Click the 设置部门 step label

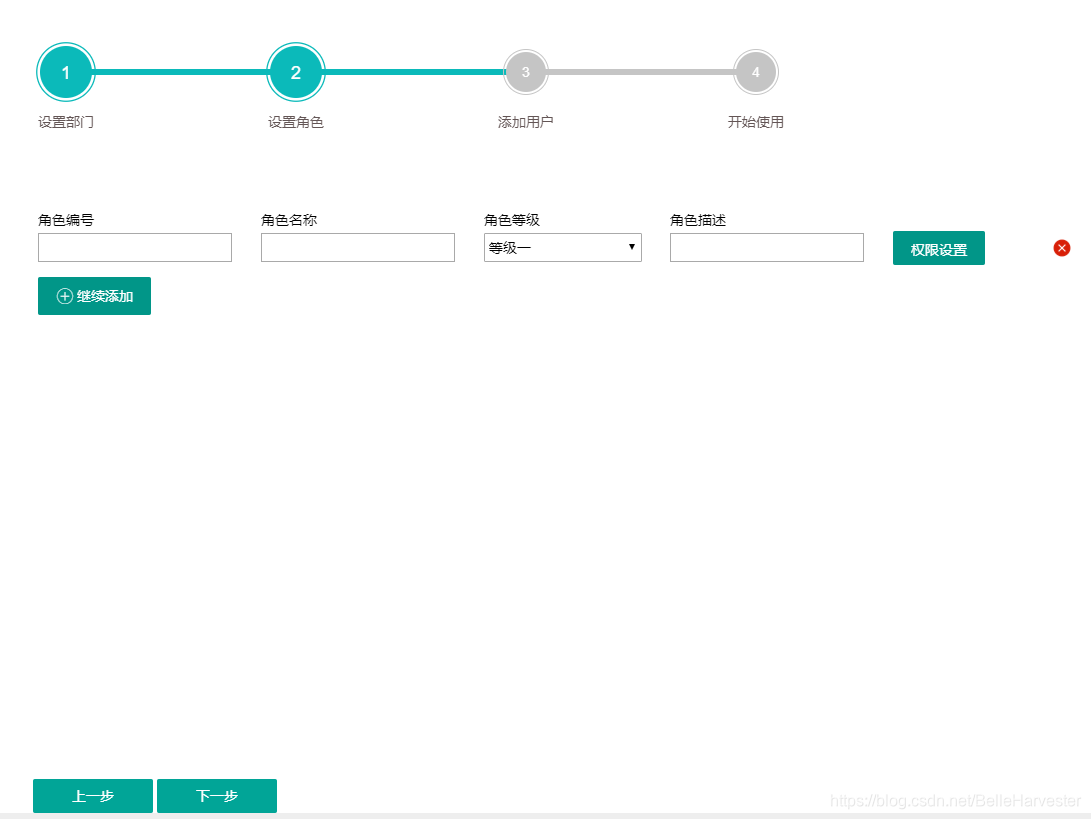(x=66, y=122)
